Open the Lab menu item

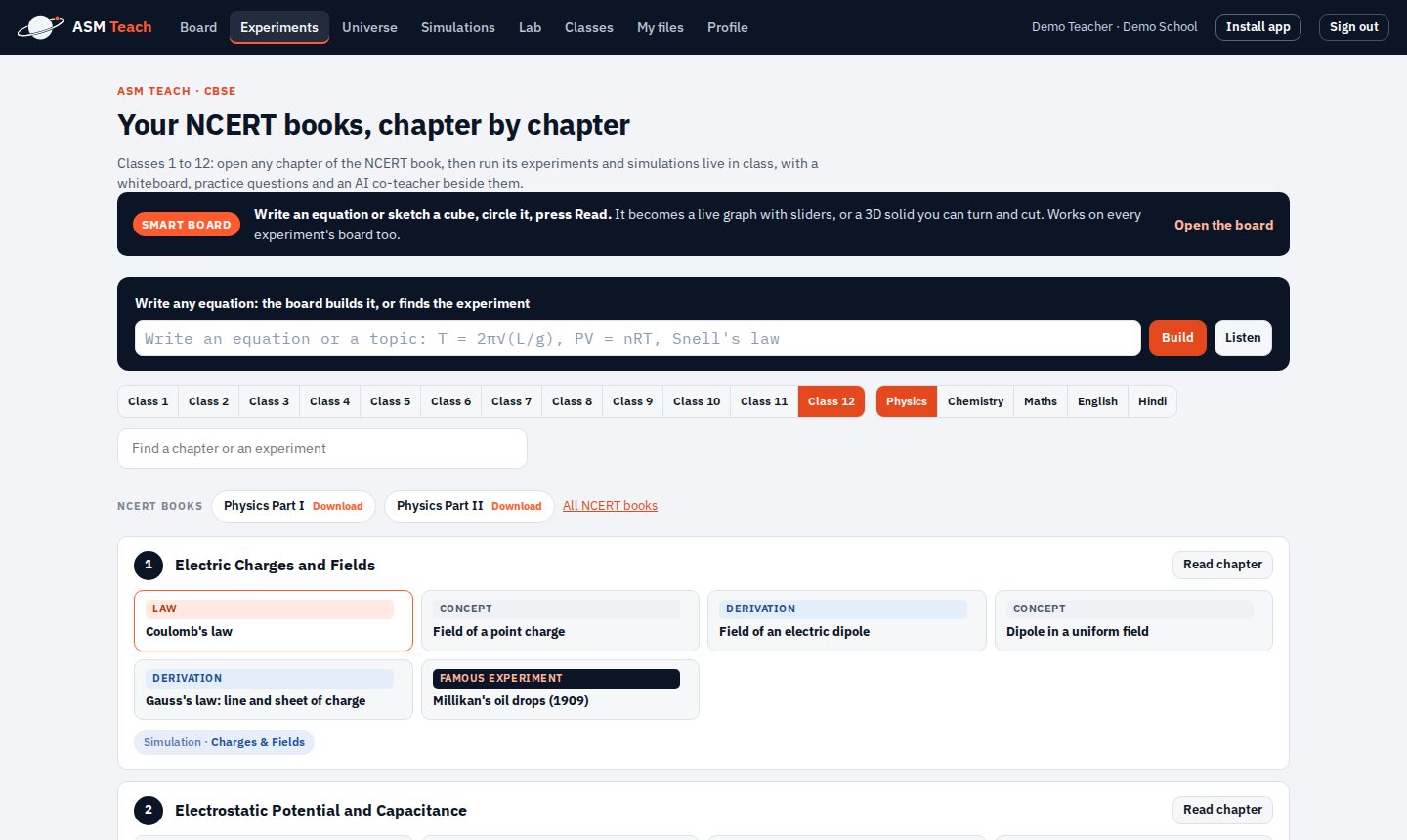530,27
